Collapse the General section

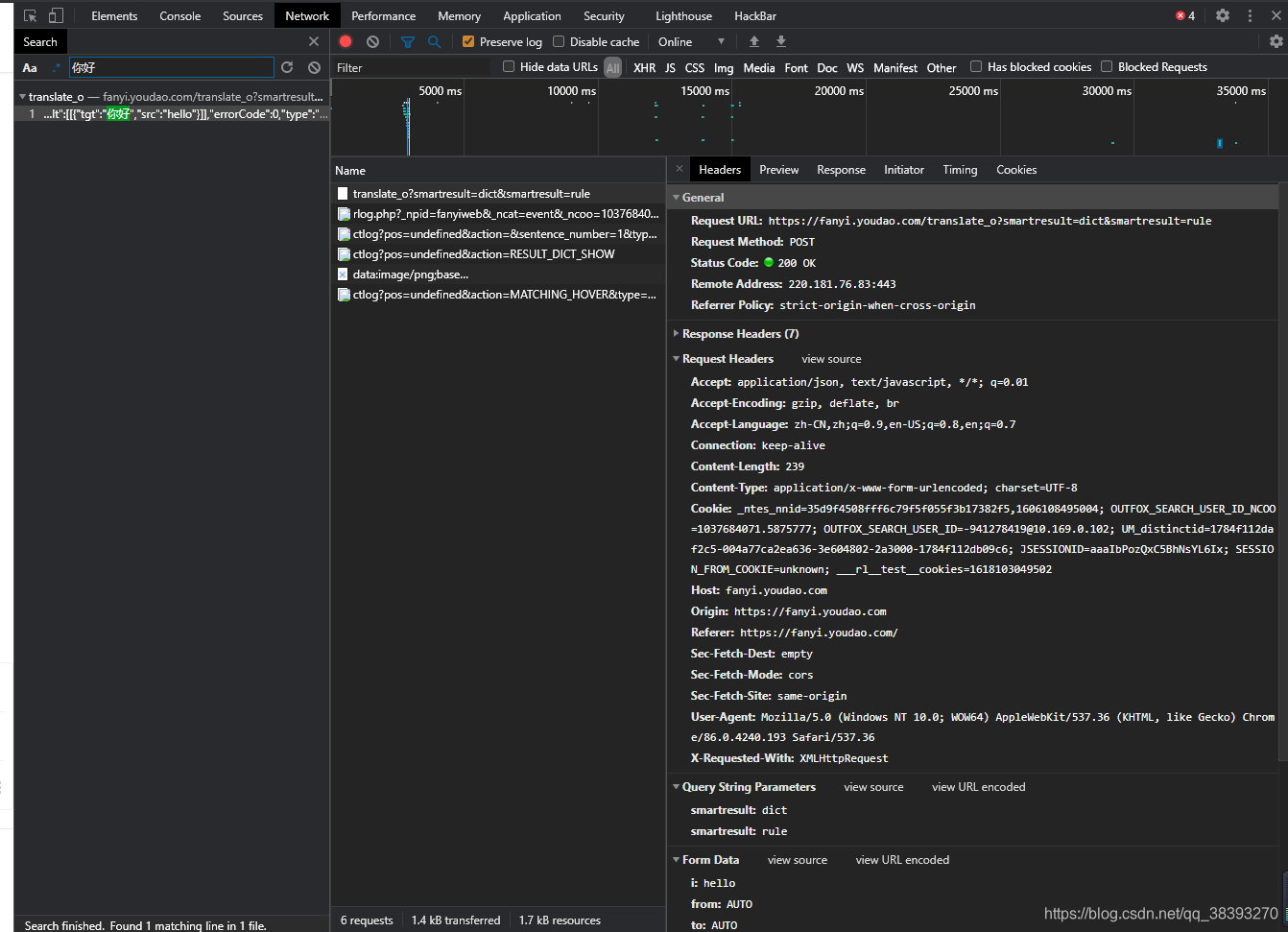point(676,197)
